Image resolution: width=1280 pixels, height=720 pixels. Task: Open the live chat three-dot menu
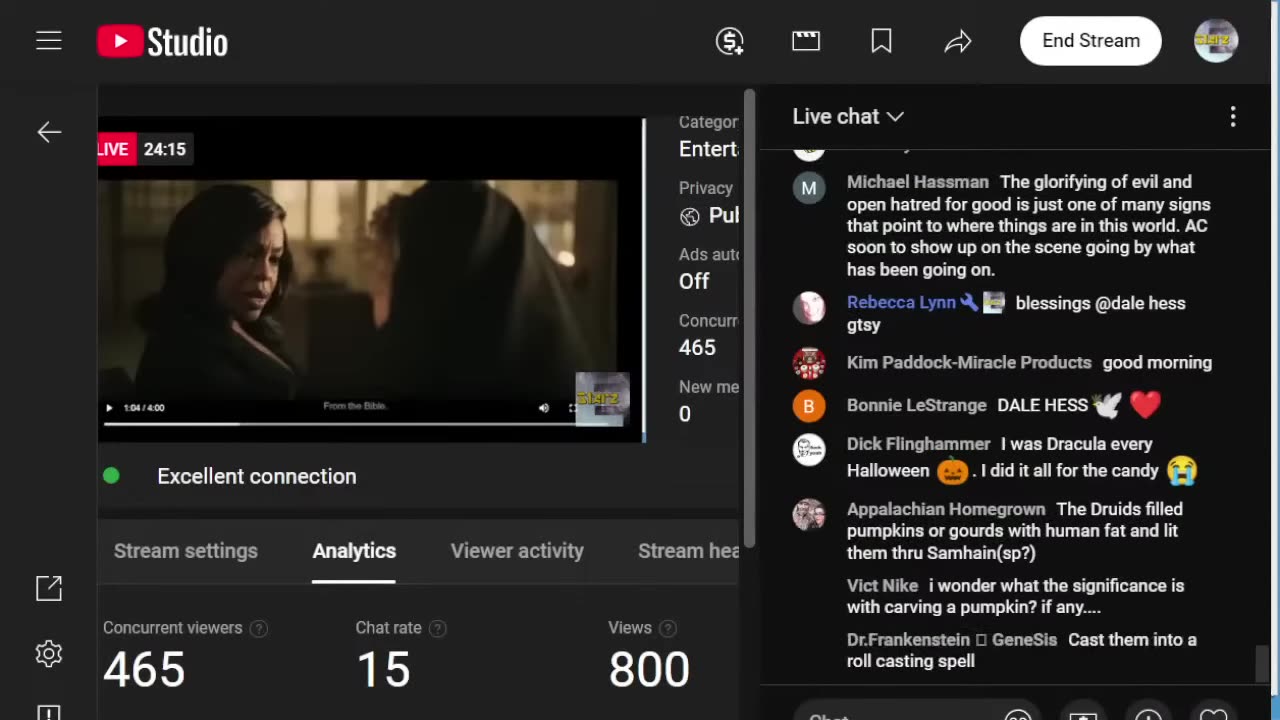(x=1233, y=117)
